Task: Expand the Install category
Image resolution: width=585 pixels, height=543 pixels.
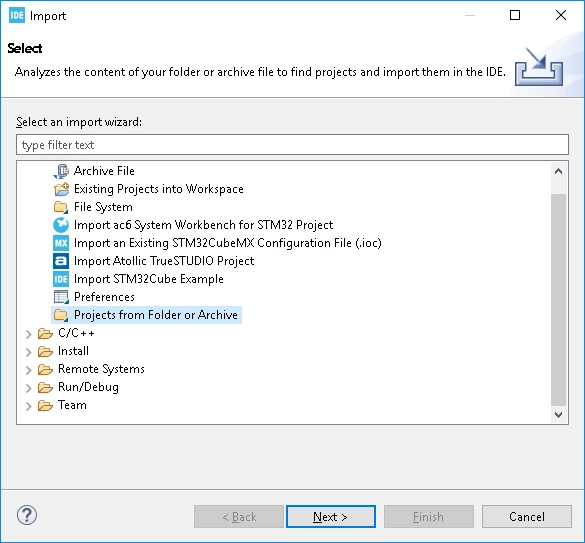Action: 28,352
